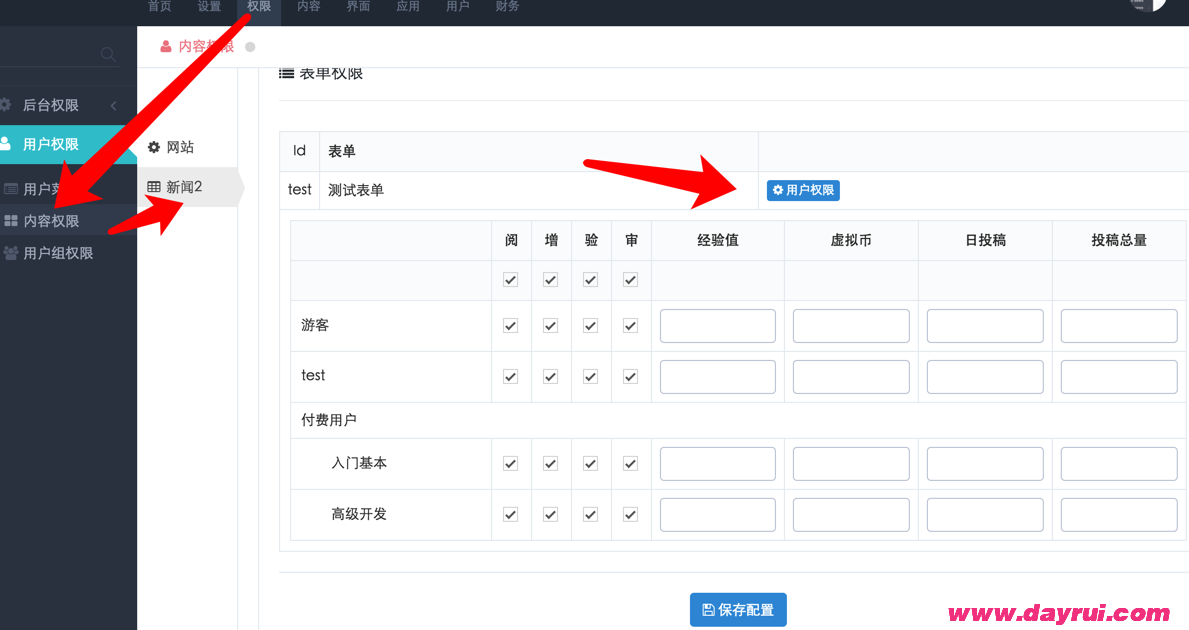
Task: Focus the 经验值 field for 游客
Action: pyautogui.click(x=717, y=326)
